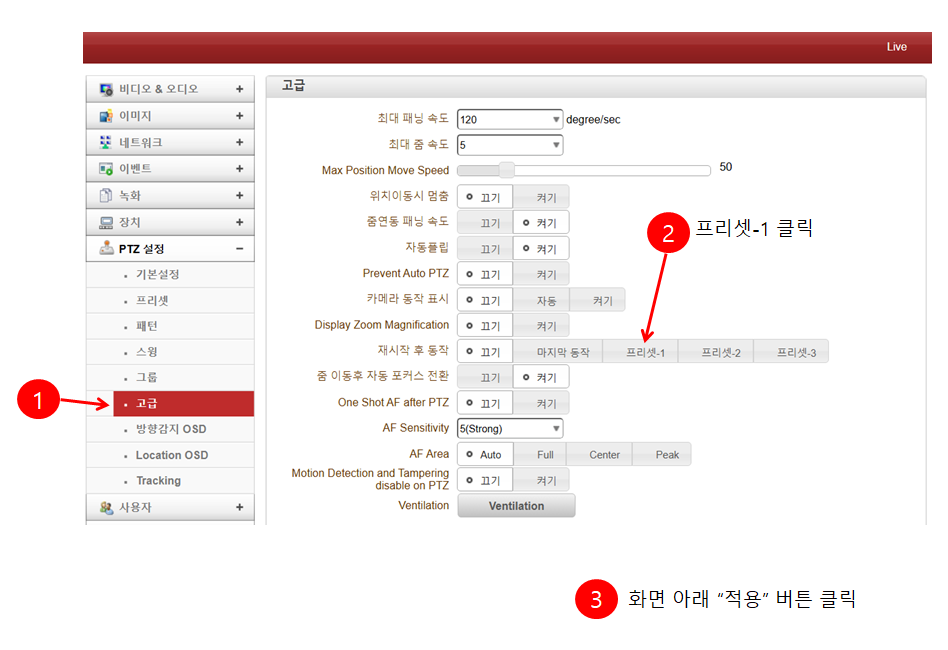Viewport: 948px width, 650px height.
Task: Set Motion Detection and Tampering disable to 켜기
Action: 541,479
